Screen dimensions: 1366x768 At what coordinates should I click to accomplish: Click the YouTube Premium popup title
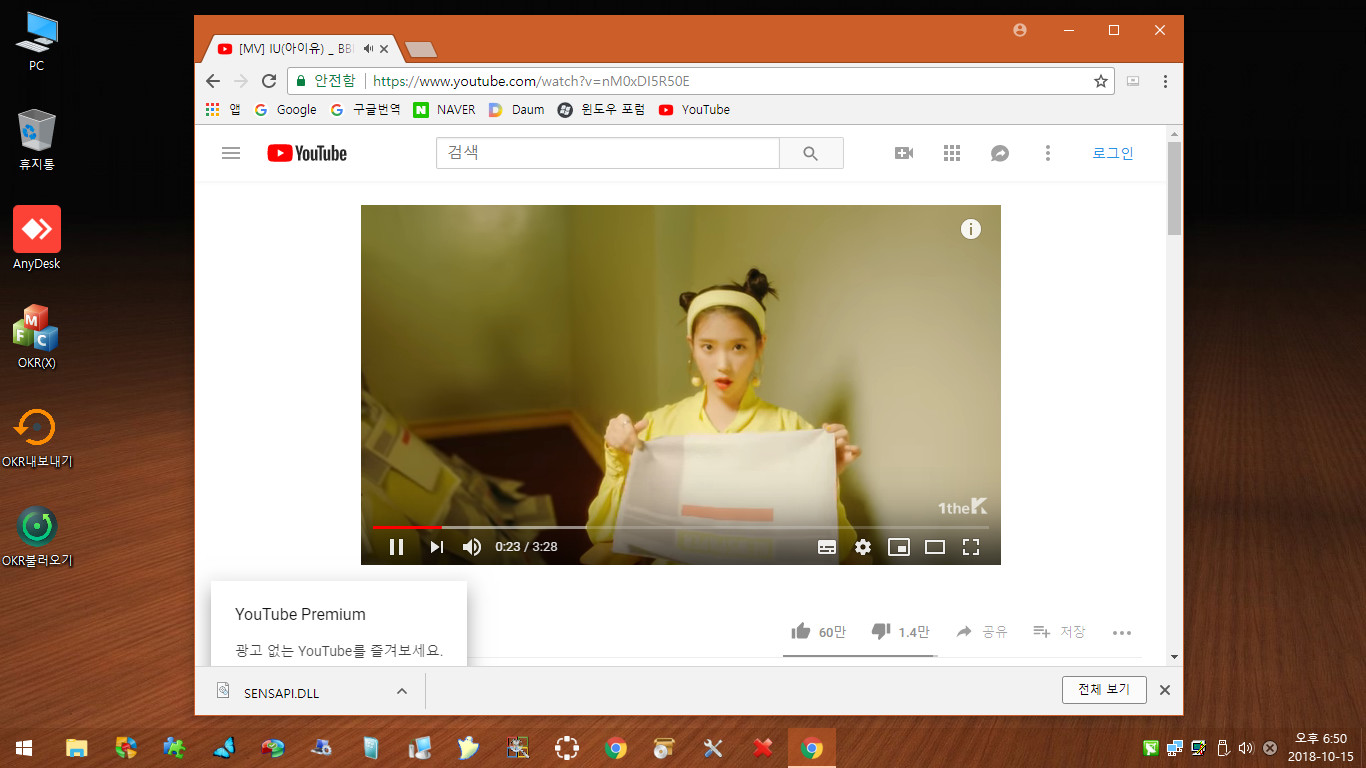click(x=300, y=614)
